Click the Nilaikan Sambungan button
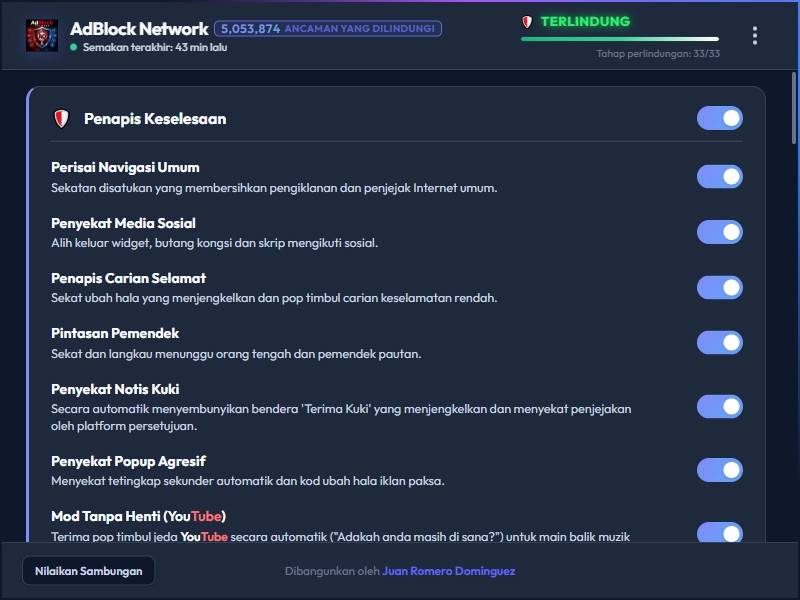The width and height of the screenshot is (800, 600). [x=89, y=571]
